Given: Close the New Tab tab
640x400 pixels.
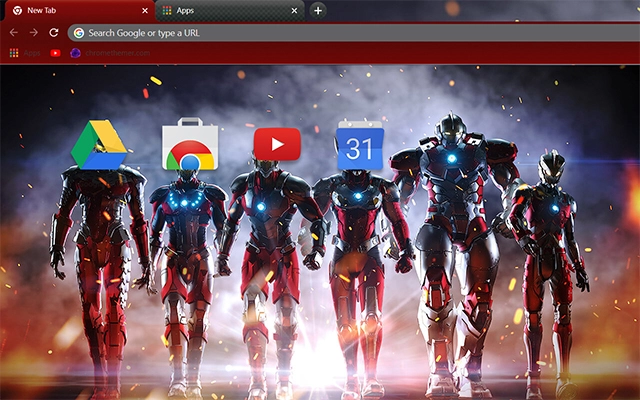Looking at the screenshot, I should pyautogui.click(x=145, y=11).
